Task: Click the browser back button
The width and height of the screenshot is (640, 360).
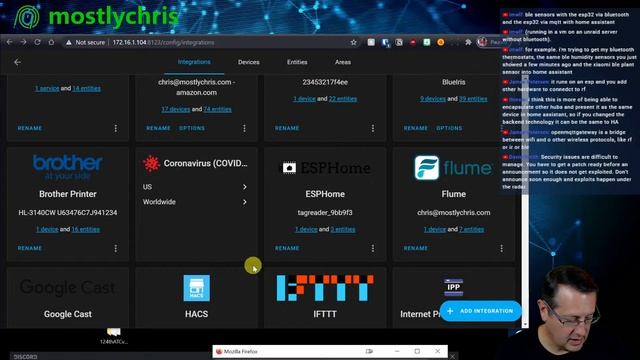Action: click(x=9, y=42)
